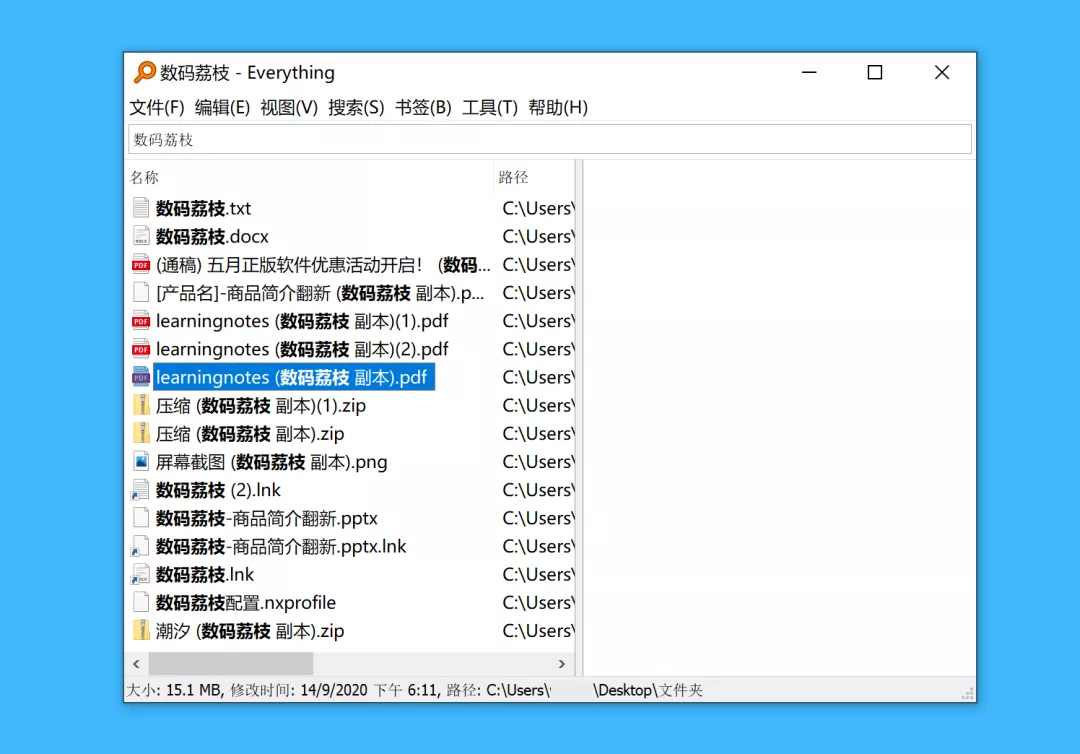Click the docx icon beside 数码荔枝.docx
This screenshot has height=754, width=1080.
141,236
